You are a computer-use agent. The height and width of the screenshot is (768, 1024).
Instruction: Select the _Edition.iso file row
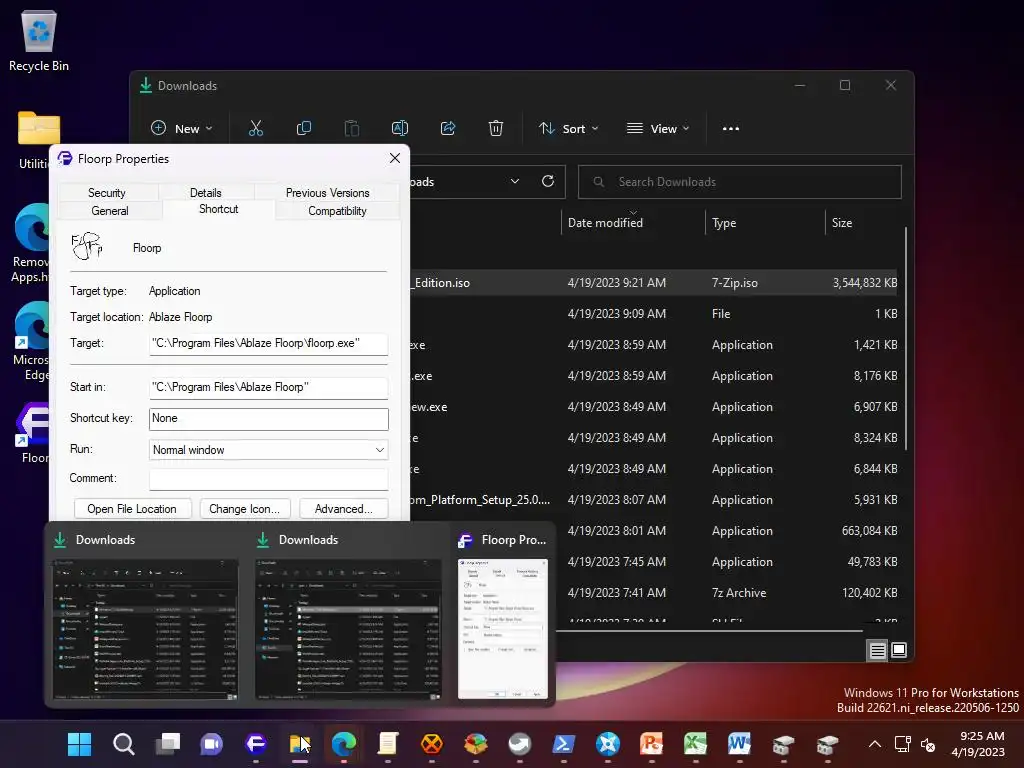point(653,283)
